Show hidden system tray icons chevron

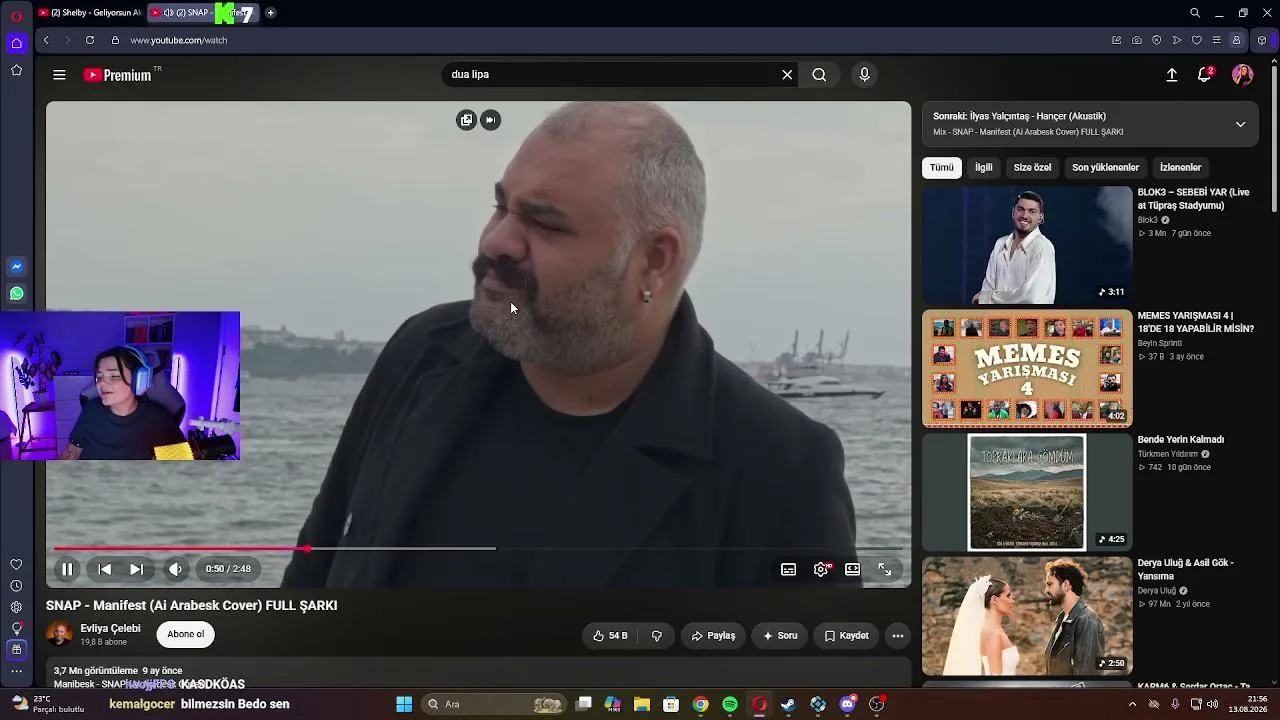click(1132, 704)
